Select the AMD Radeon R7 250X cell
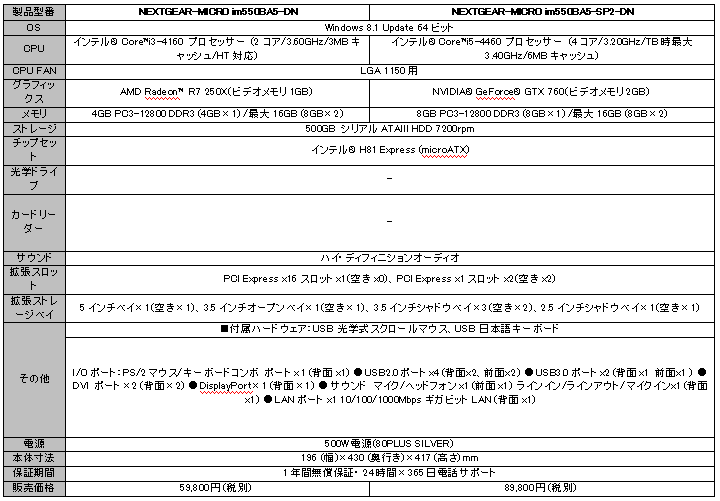The image size is (720, 501). pos(217,93)
